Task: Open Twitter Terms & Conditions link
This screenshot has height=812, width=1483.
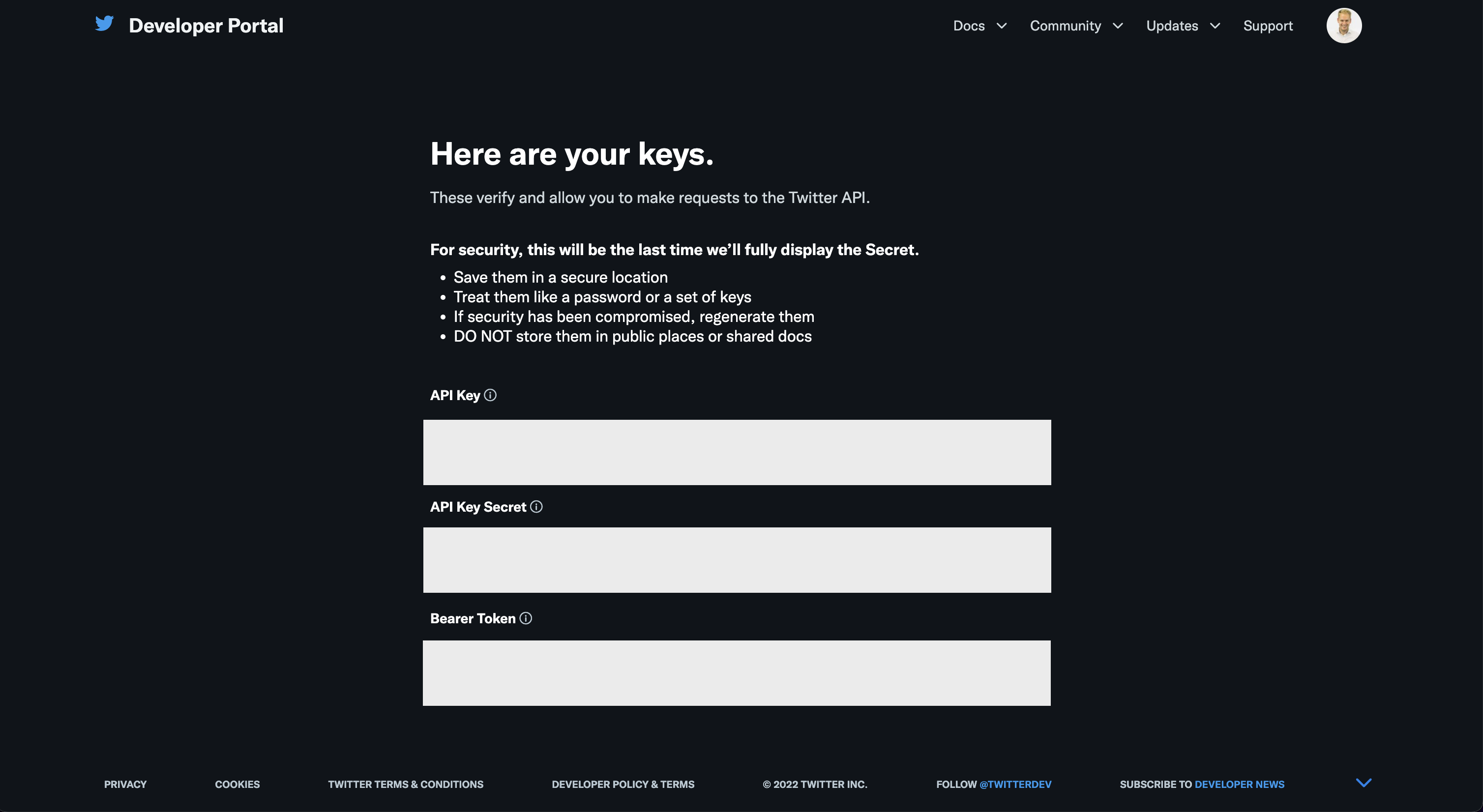Action: (406, 784)
